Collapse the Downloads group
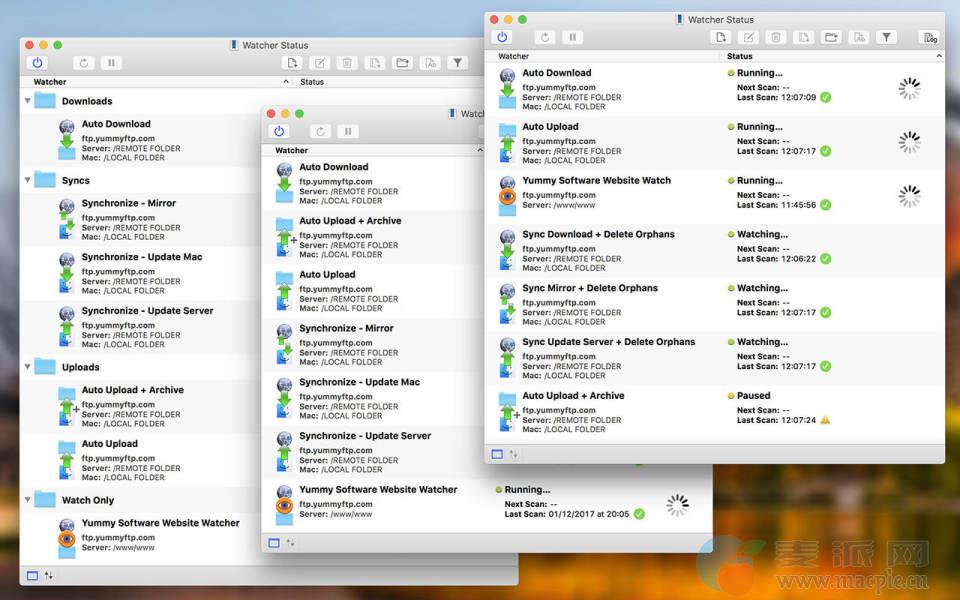Image resolution: width=960 pixels, height=600 pixels. [x=28, y=101]
